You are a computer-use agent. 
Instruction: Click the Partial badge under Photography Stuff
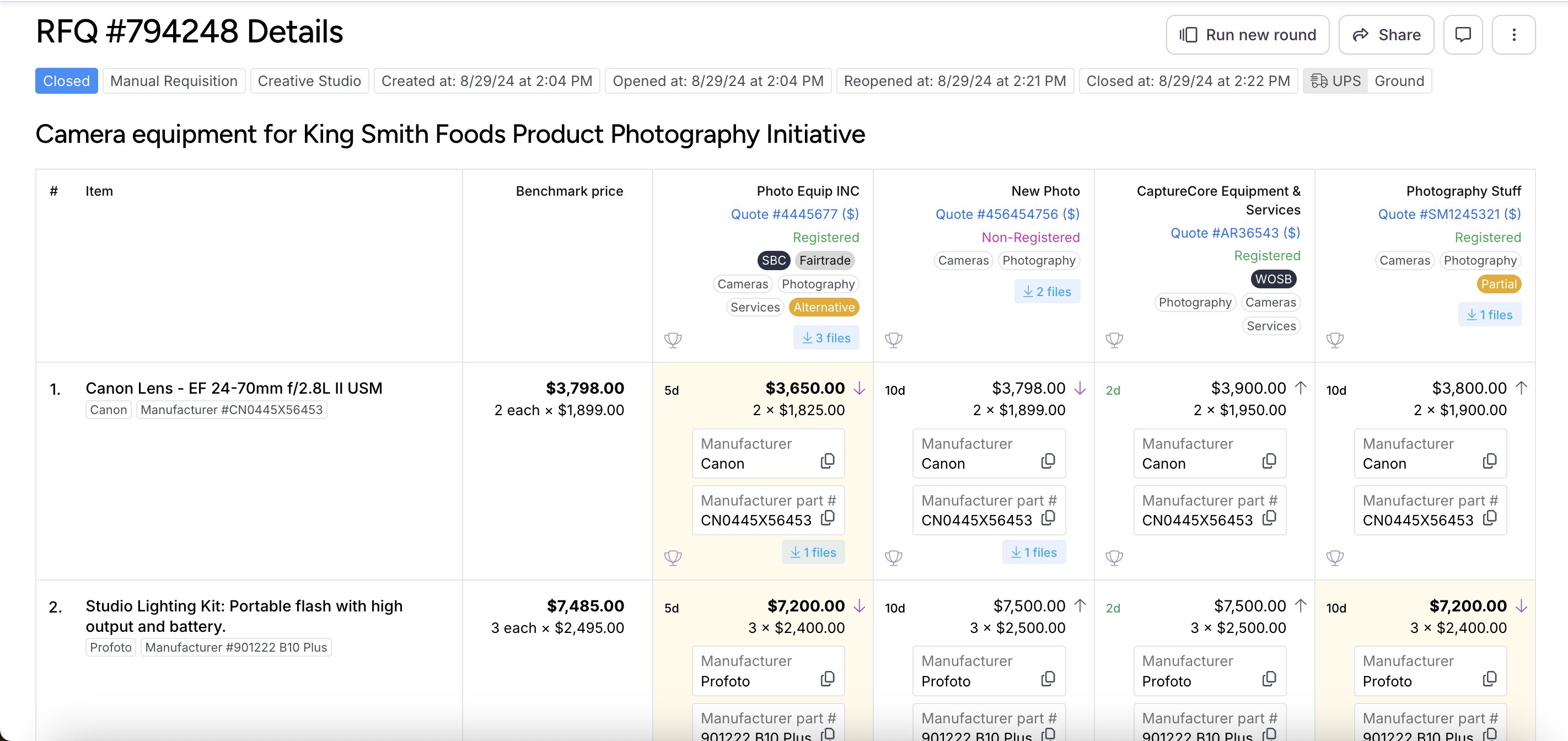(x=1499, y=284)
